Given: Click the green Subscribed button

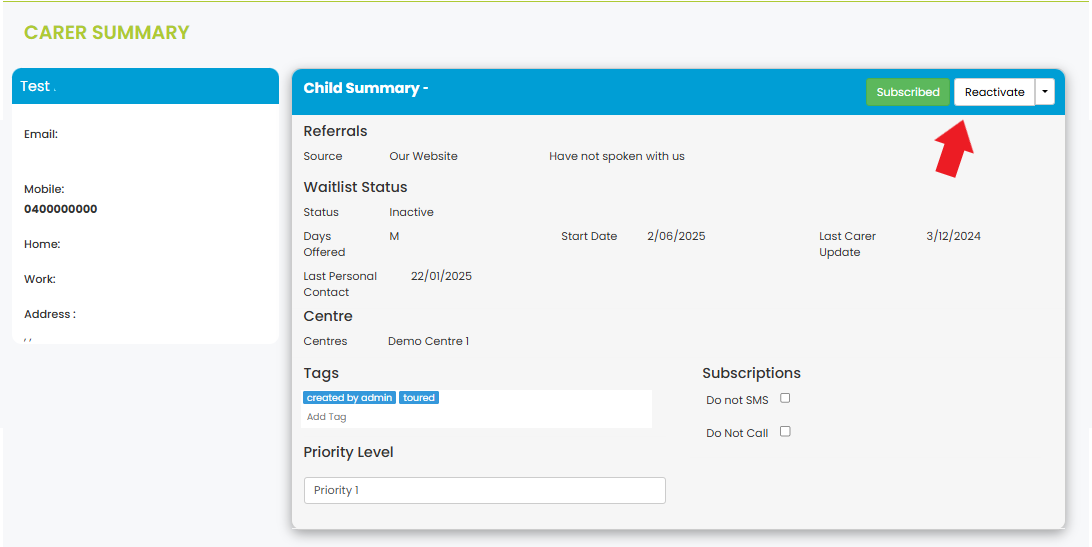Looking at the screenshot, I should [907, 92].
